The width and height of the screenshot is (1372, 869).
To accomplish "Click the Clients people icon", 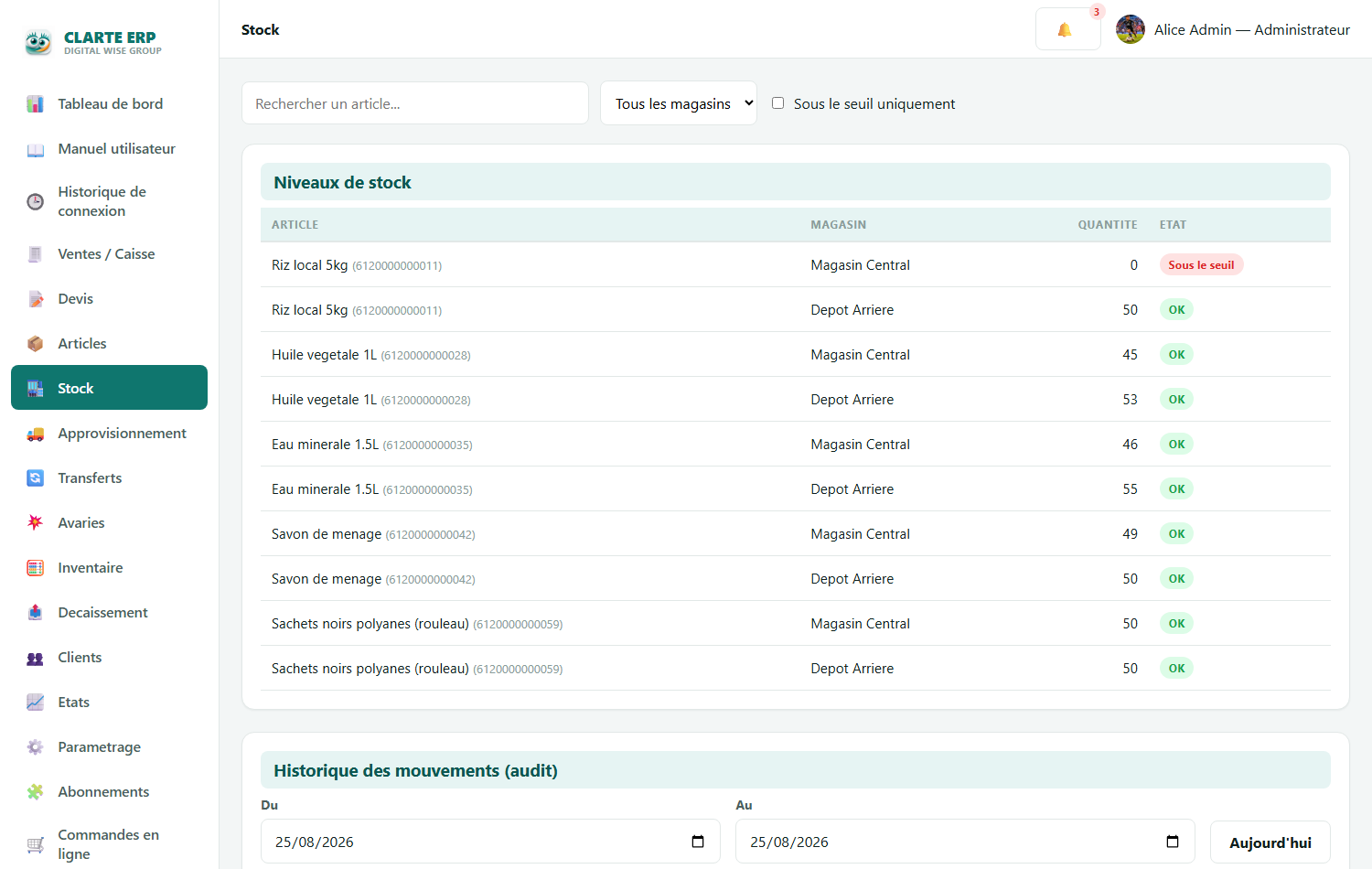I will (35, 658).
